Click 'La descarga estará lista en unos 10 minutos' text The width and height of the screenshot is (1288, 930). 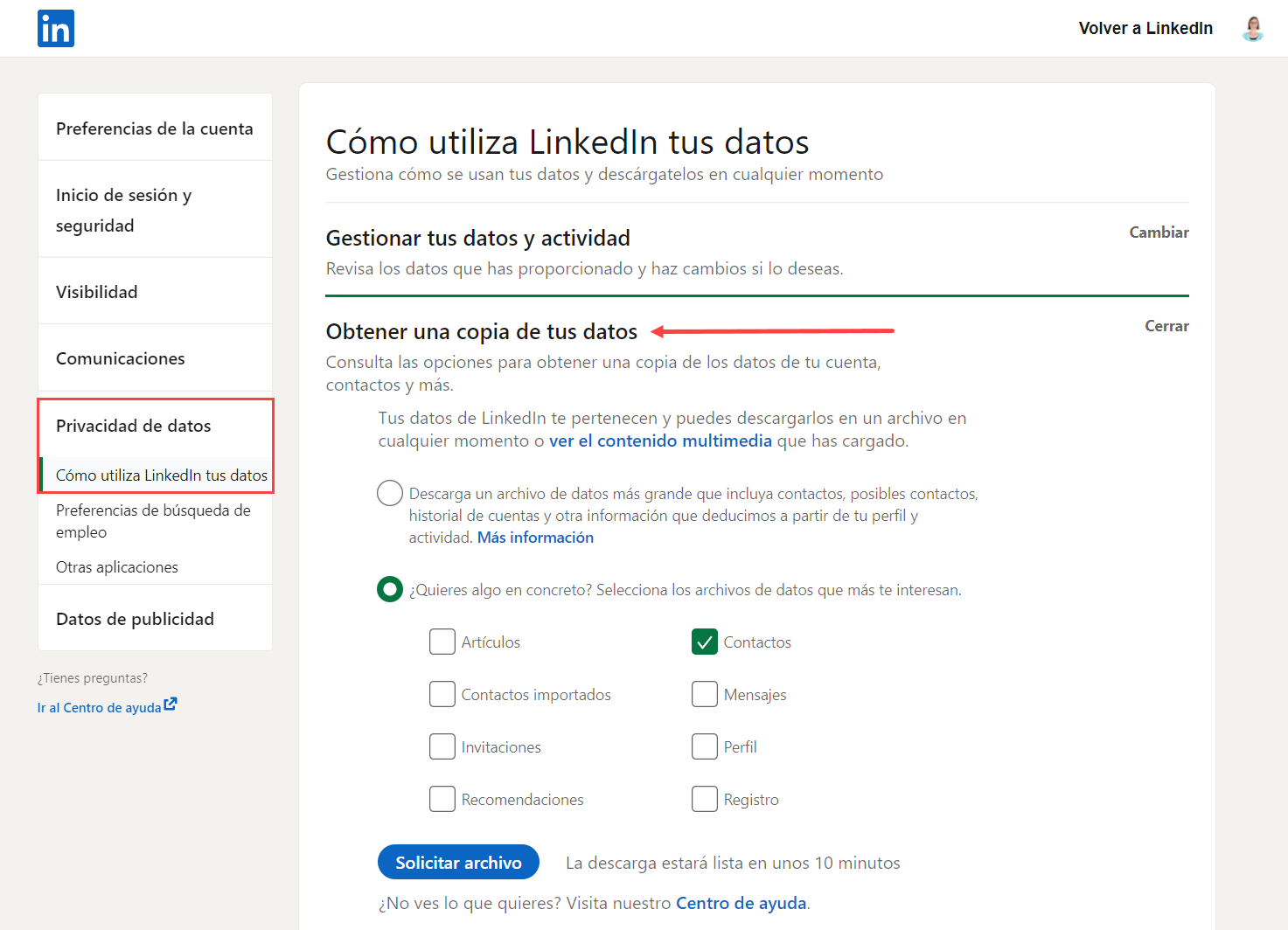[733, 863]
